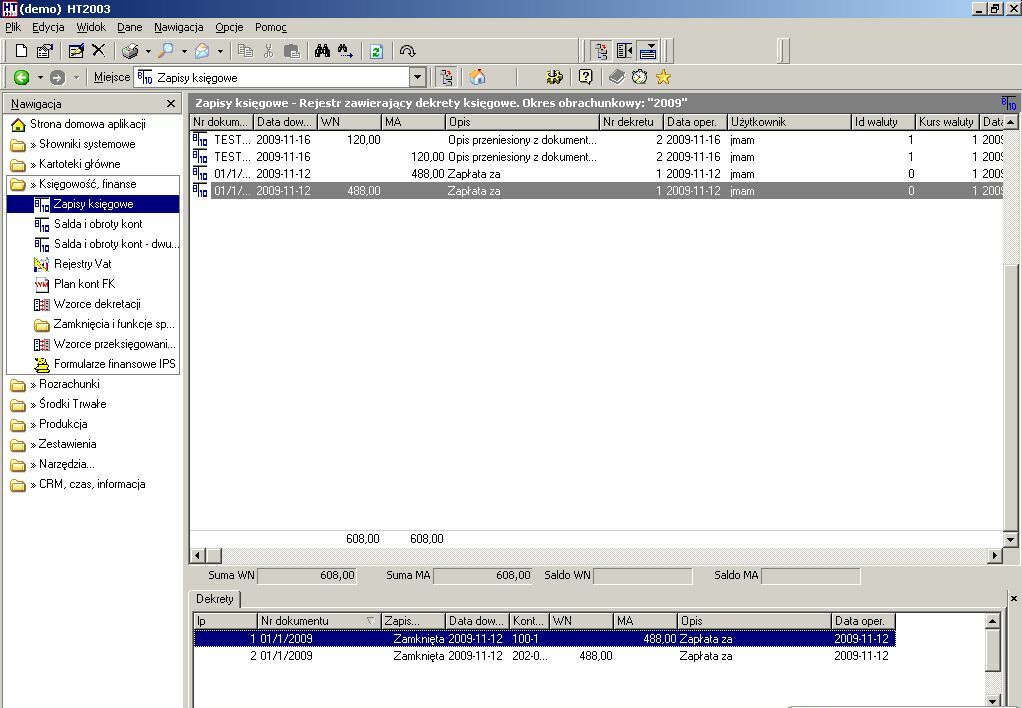Image resolution: width=1022 pixels, height=708 pixels.
Task: Select row 2 in Dekrety with konto 202-0
Action: pos(544,656)
